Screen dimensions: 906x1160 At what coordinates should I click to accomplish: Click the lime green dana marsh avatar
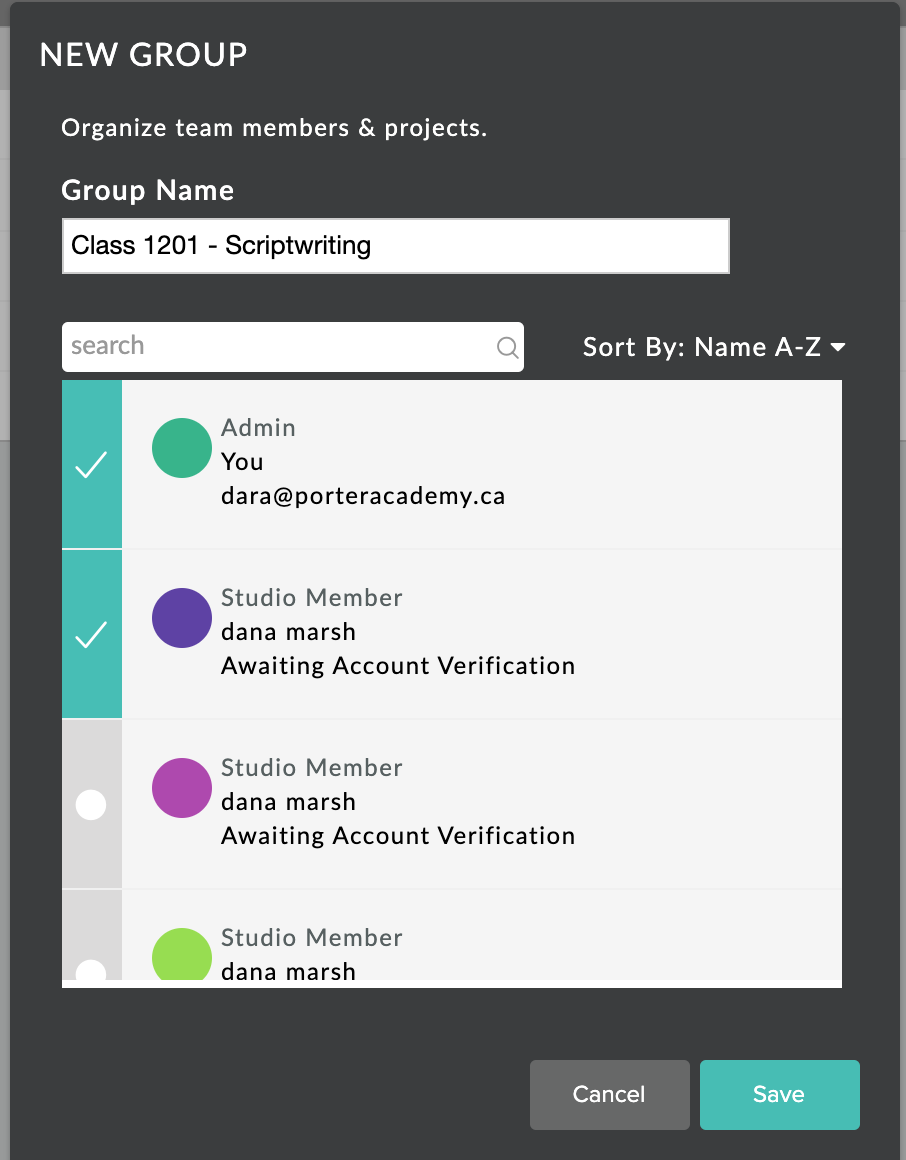pos(182,954)
